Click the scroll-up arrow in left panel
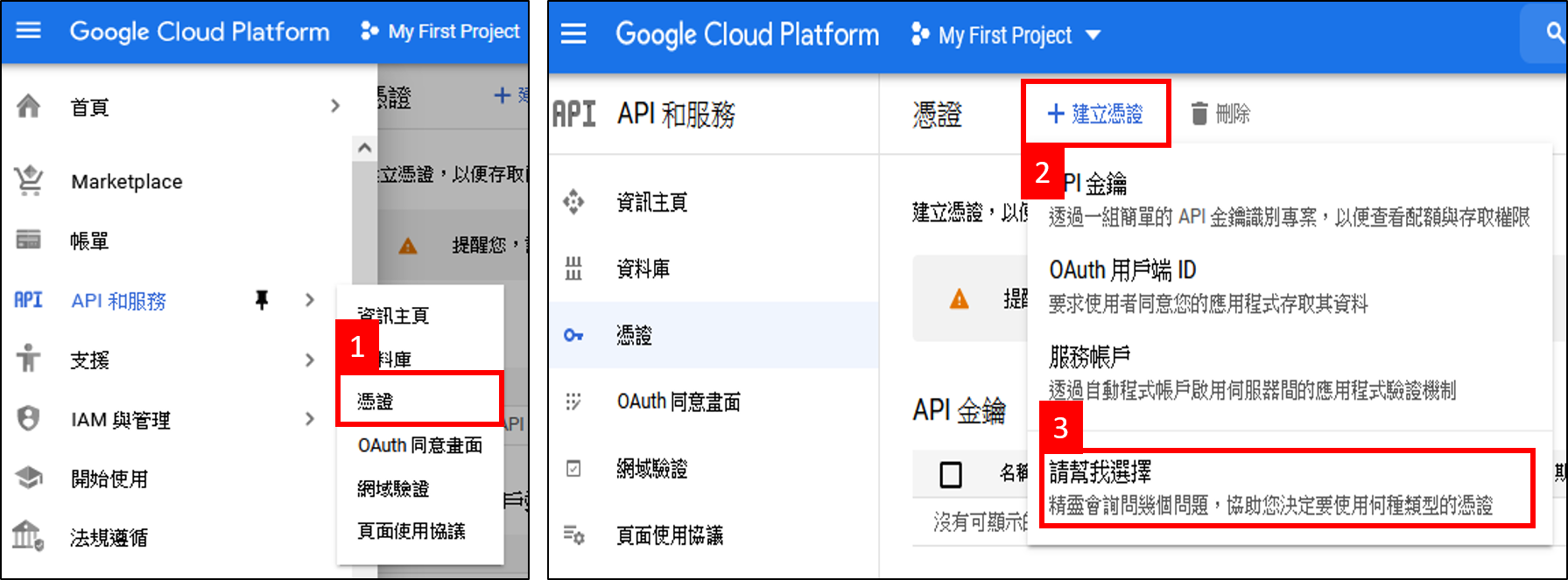Image resolution: width=1568 pixels, height=580 pixels. click(x=364, y=148)
